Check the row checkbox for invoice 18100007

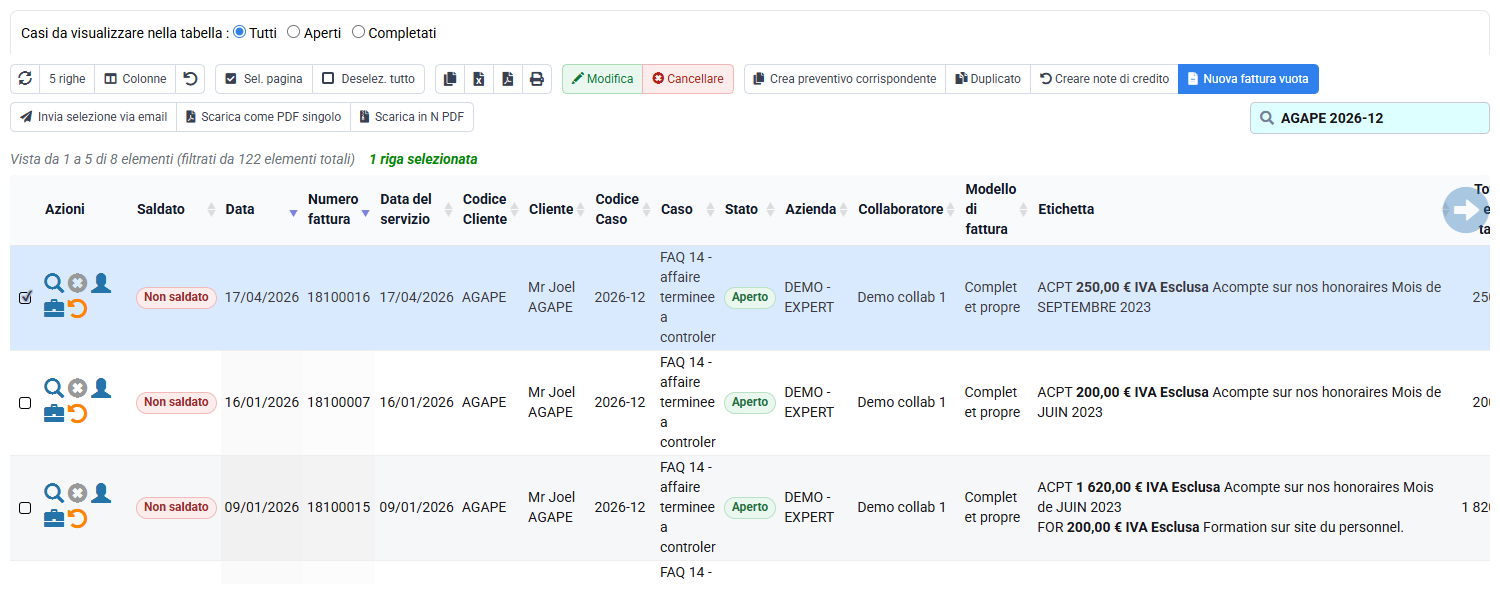(25, 403)
